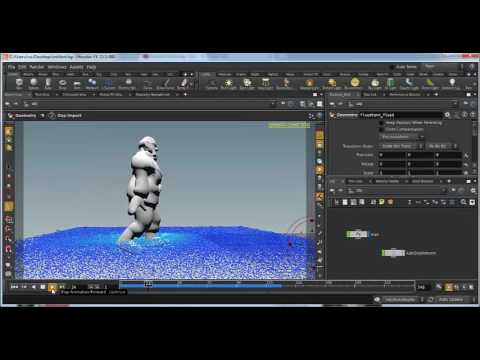
Task: Open the File menu
Action: [x=11, y=67]
